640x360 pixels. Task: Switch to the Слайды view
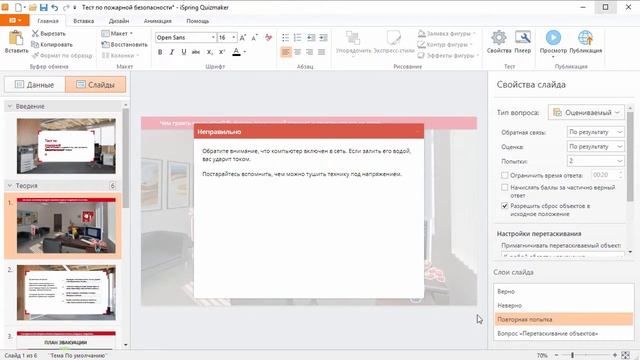pyautogui.click(x=96, y=84)
